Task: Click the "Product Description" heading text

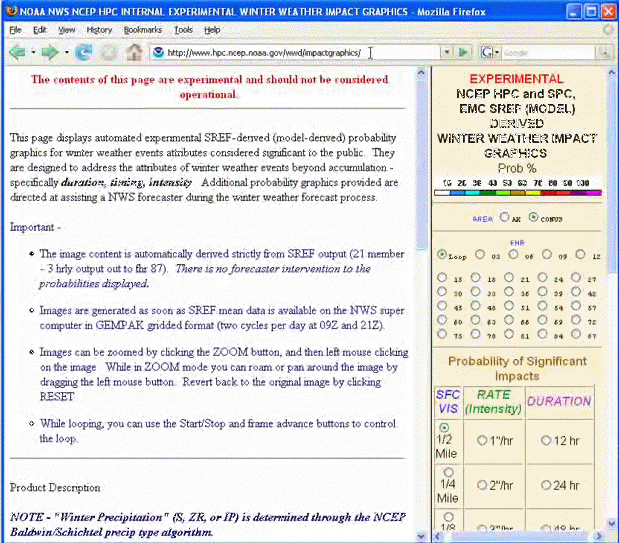Action: coord(55,488)
